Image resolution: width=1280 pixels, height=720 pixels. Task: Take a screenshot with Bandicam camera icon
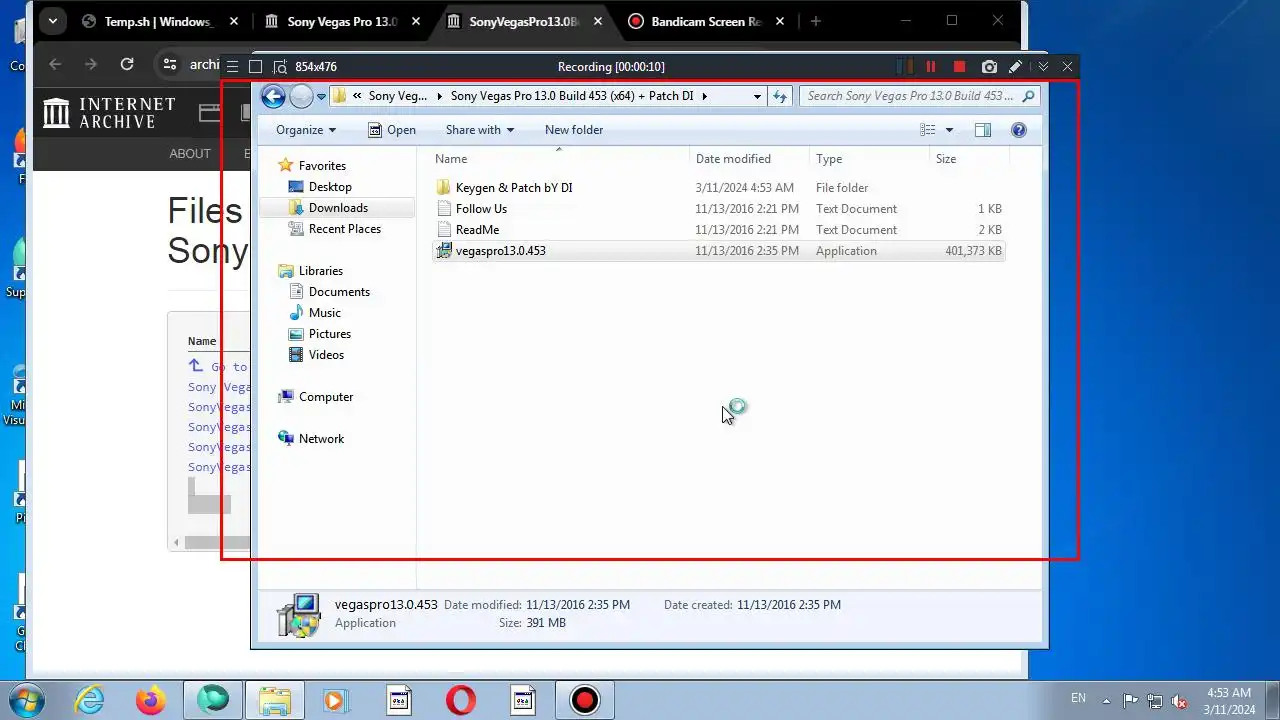(989, 67)
